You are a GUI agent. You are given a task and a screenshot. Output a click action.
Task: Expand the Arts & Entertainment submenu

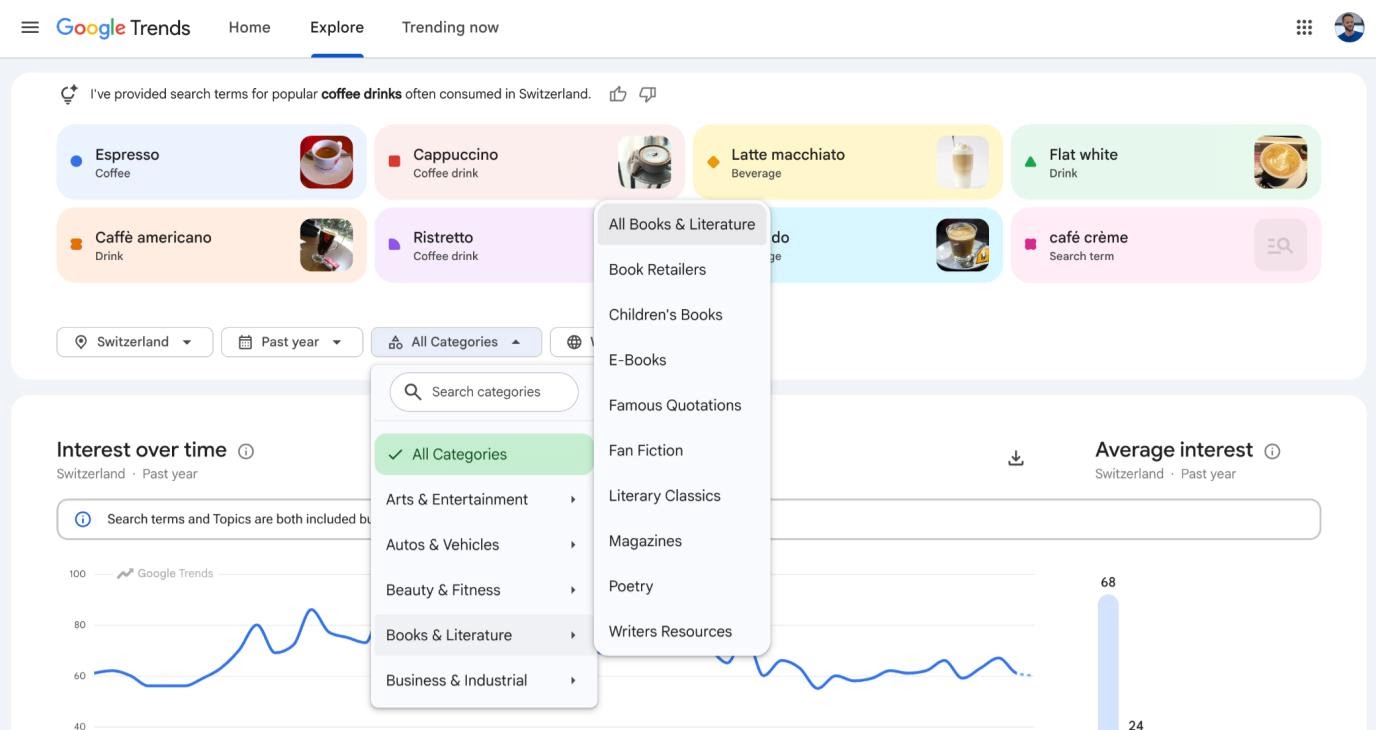tap(484, 499)
